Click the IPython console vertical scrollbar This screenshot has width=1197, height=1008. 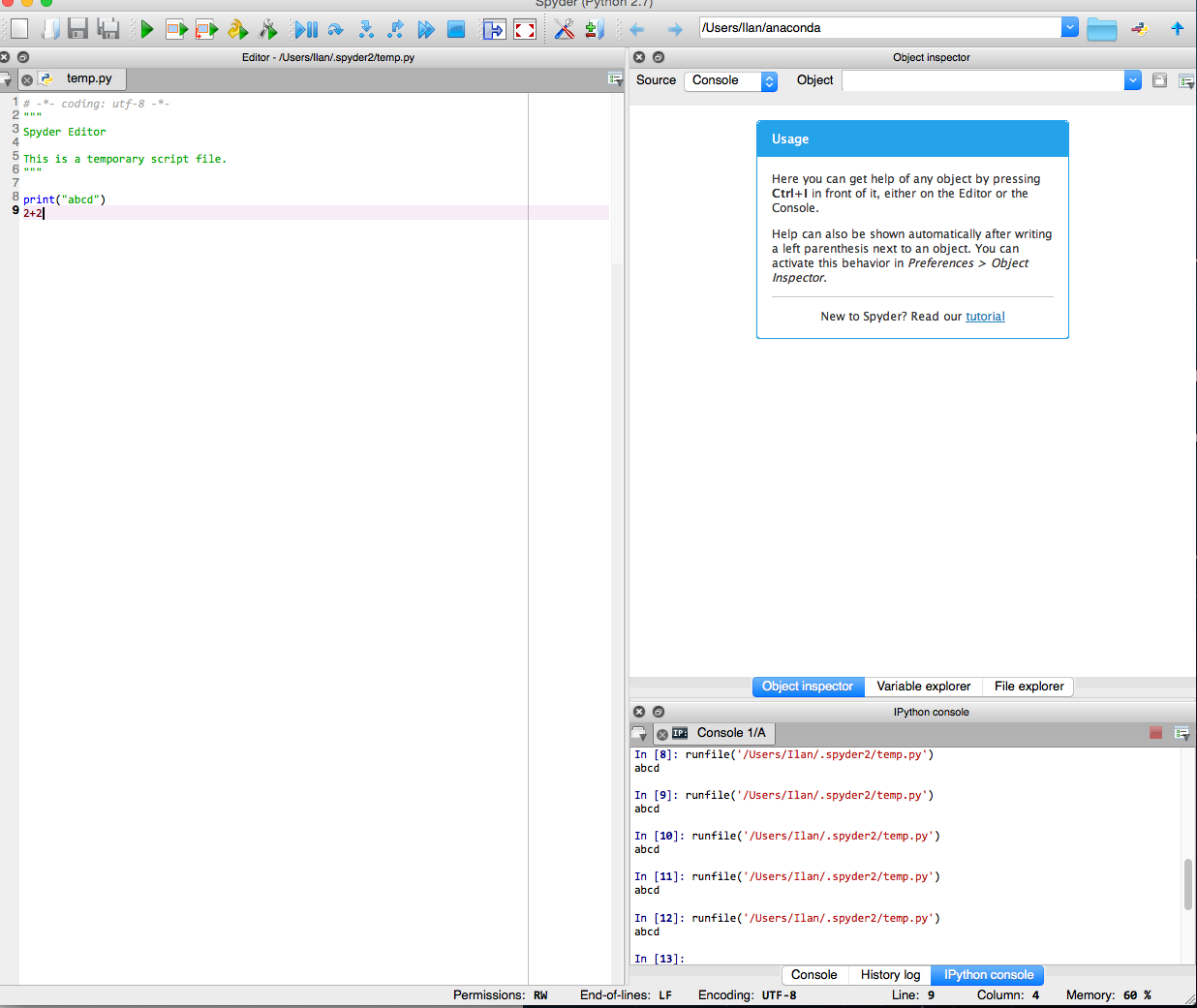coord(1188,884)
